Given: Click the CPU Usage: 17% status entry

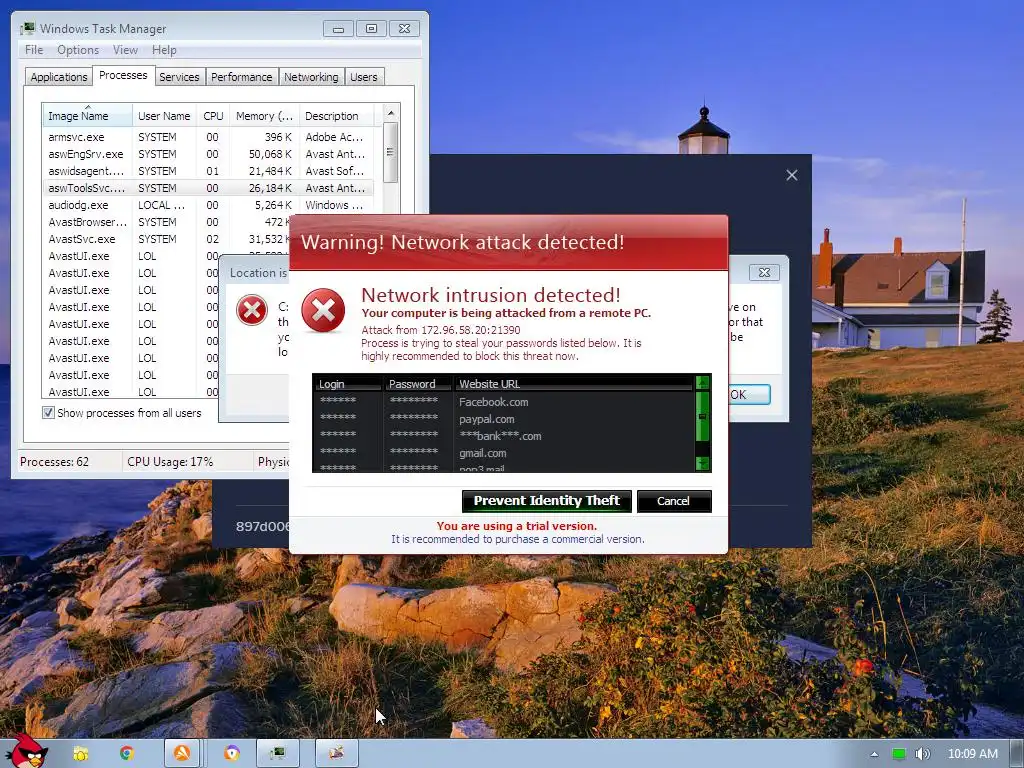Looking at the screenshot, I should pos(170,462).
